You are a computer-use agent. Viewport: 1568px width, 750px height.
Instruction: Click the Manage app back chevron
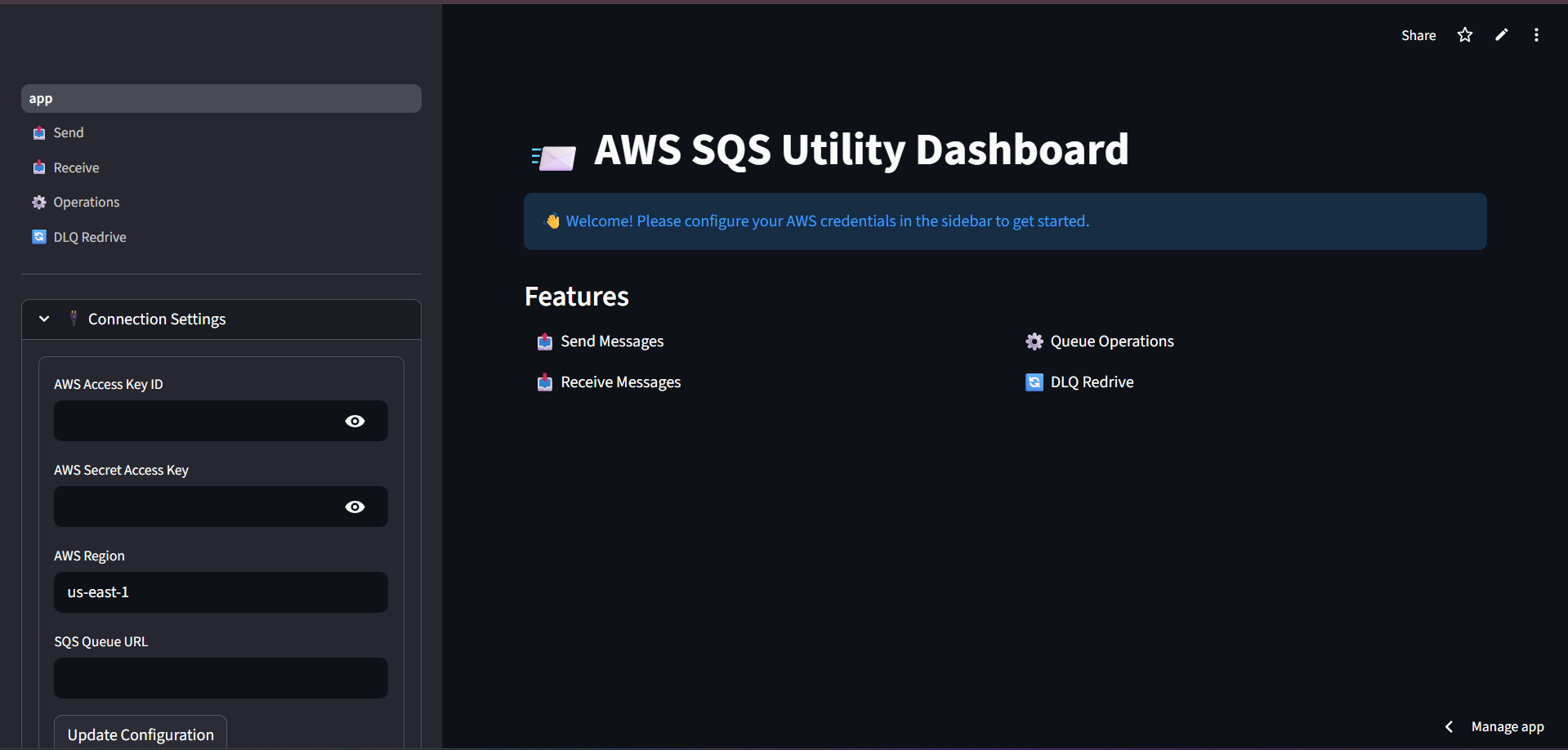[1449, 726]
